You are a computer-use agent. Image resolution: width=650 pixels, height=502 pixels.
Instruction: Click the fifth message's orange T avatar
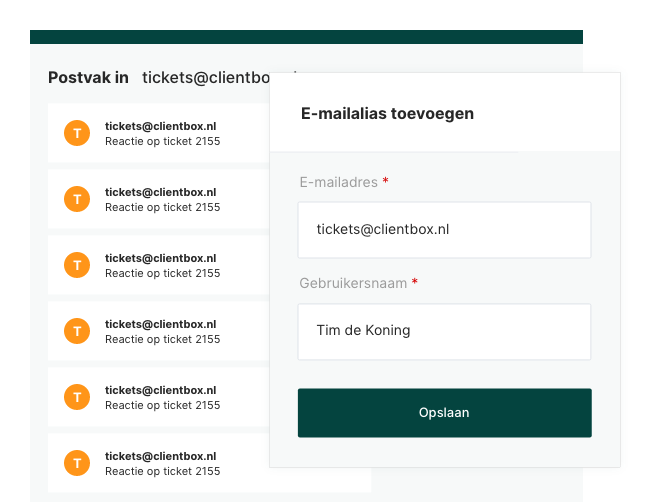click(77, 397)
